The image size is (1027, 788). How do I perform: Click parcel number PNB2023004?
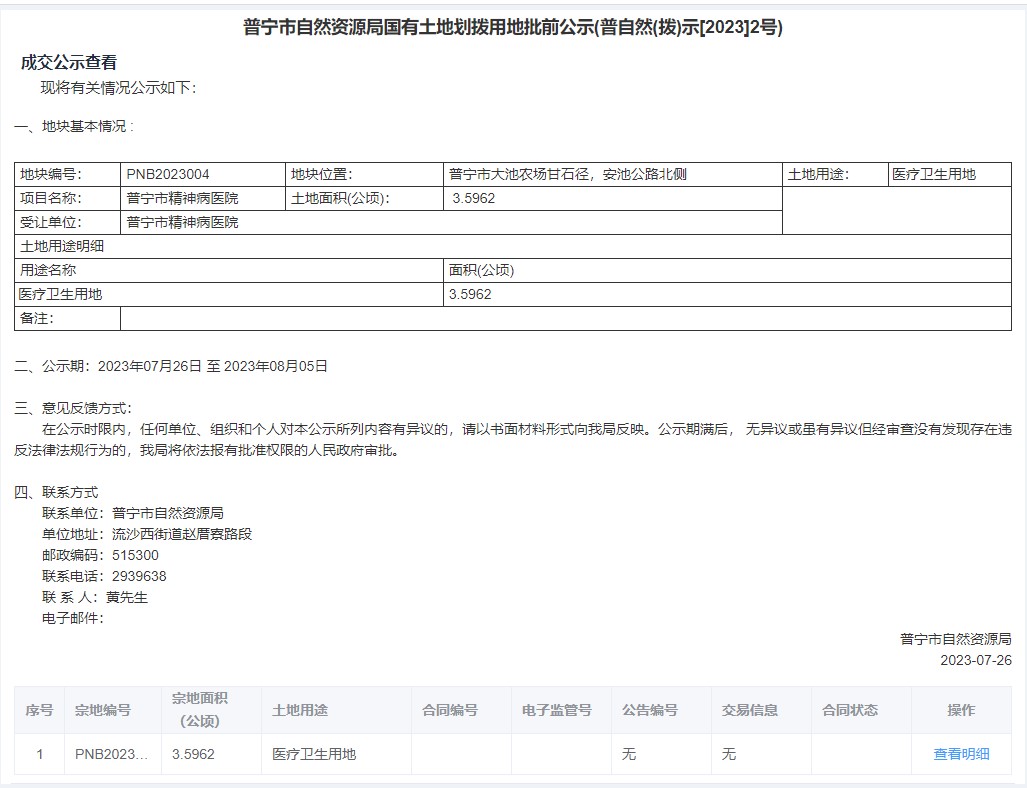pos(168,174)
